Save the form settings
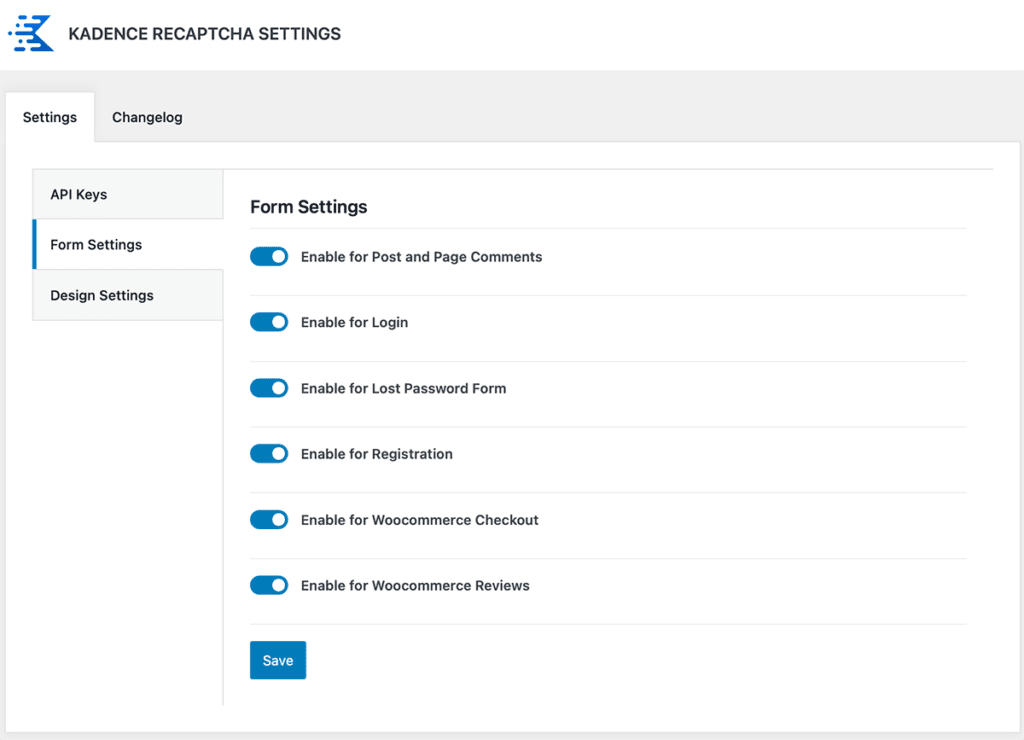Viewport: 1024px width, 740px height. tap(278, 660)
